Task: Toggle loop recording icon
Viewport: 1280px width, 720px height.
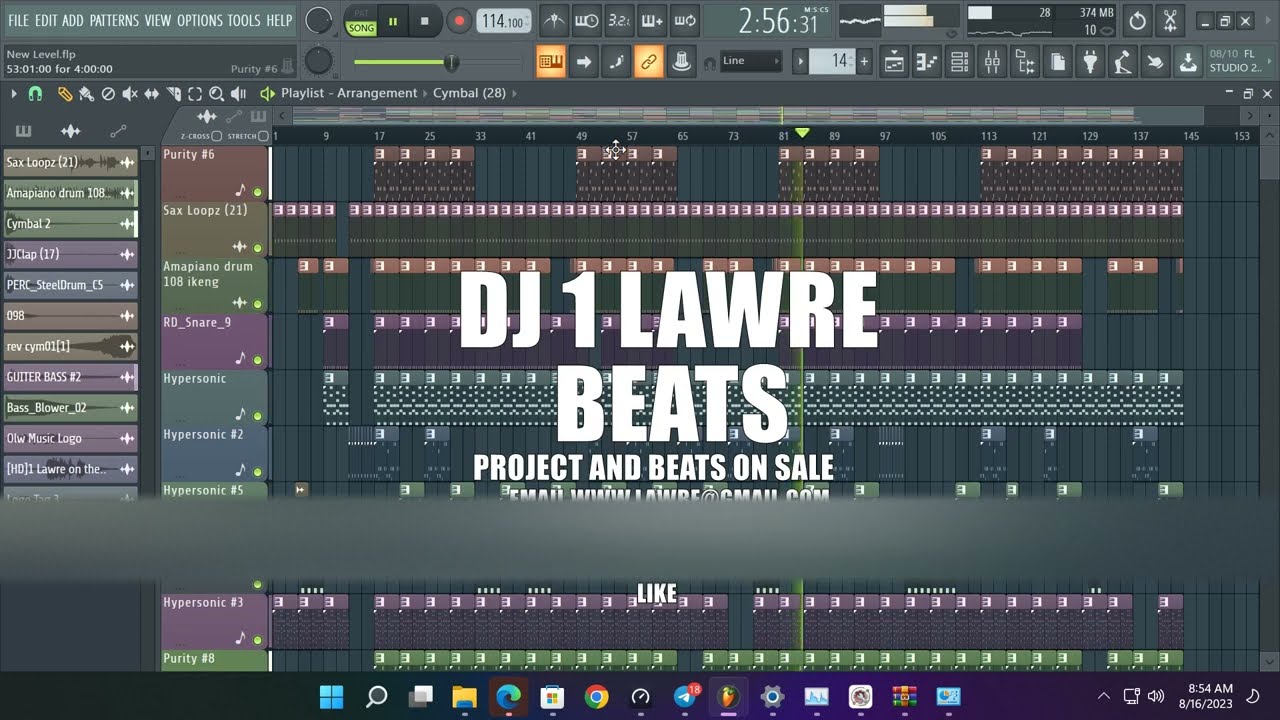Action: coord(685,20)
